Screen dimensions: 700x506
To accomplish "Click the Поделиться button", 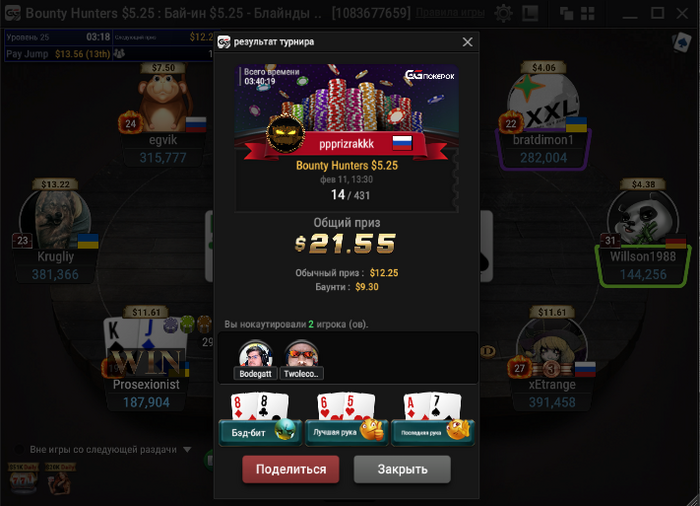I will 291,469.
